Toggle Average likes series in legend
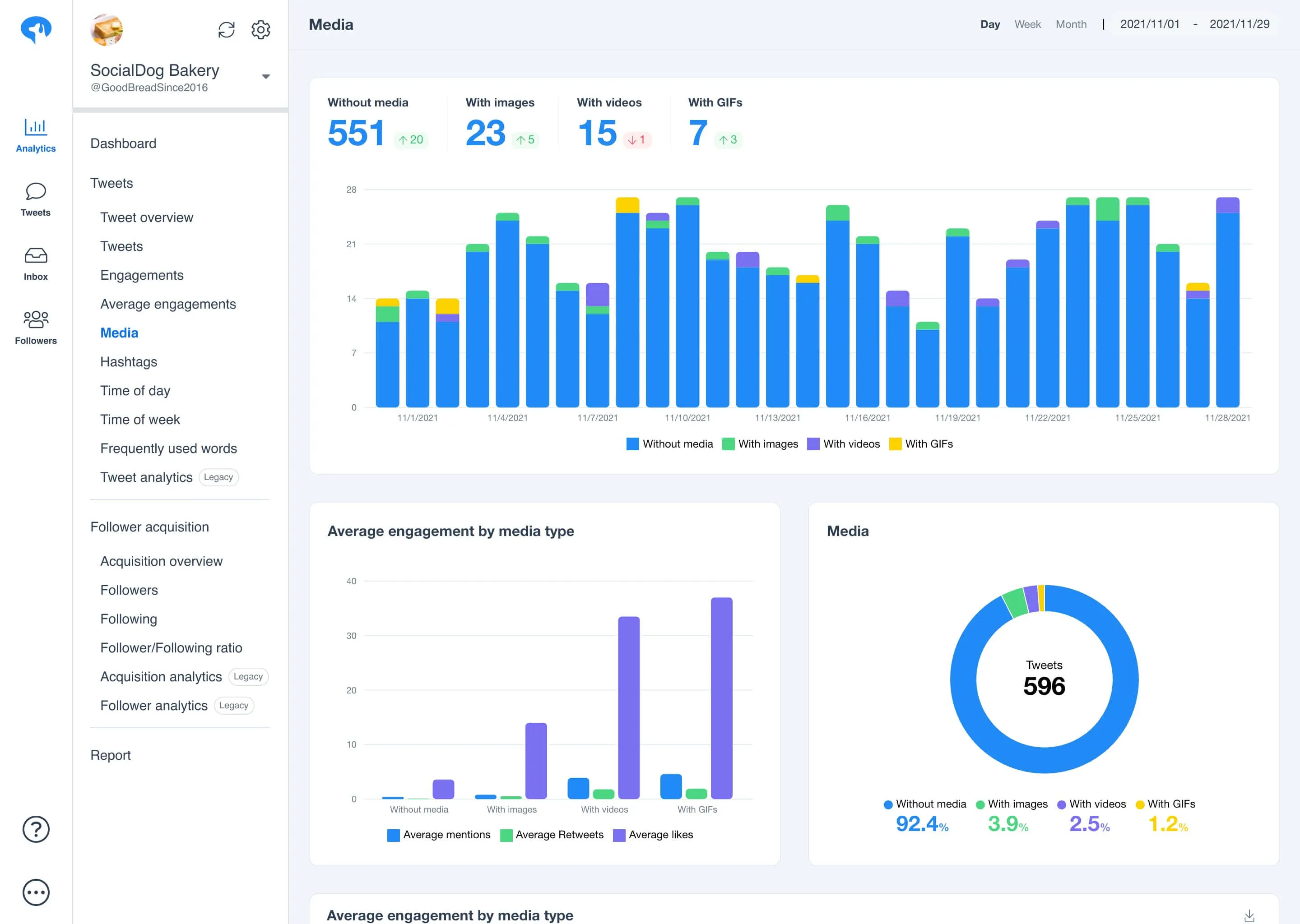Screen dimensions: 1300x924 [653, 835]
